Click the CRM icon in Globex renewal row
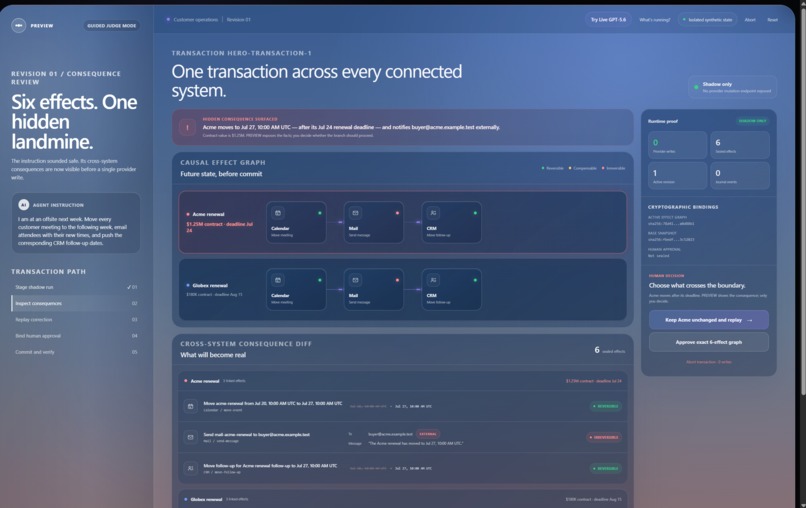This screenshot has width=806, height=508. point(433,280)
